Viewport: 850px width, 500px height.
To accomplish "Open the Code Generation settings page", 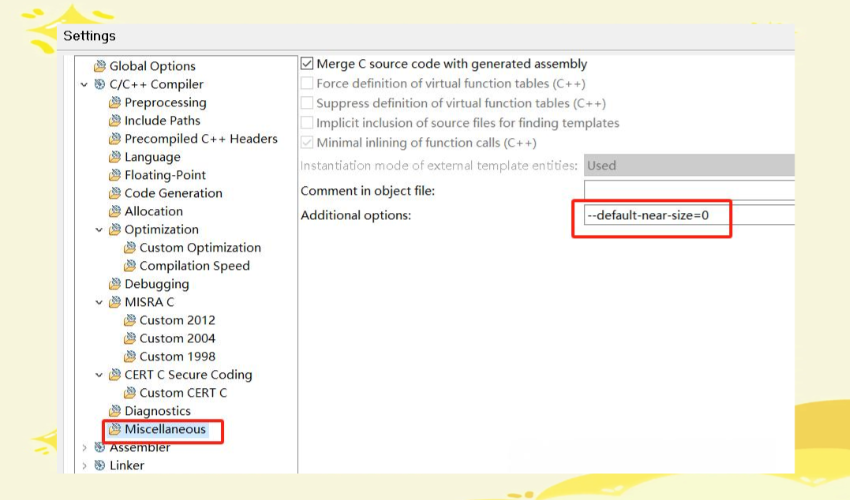I will pyautogui.click(x=173, y=193).
